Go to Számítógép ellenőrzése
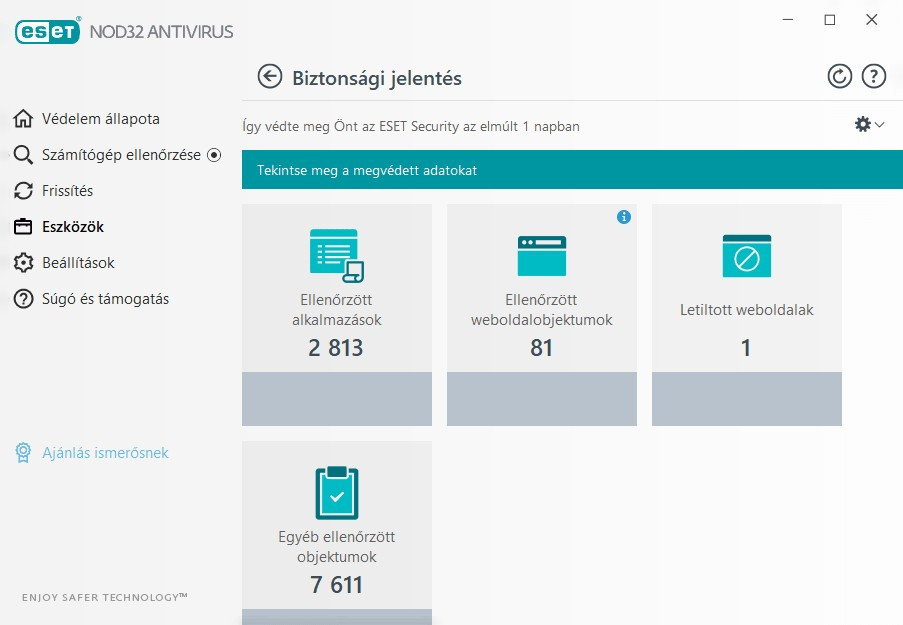The width and height of the screenshot is (903, 625). coord(122,155)
